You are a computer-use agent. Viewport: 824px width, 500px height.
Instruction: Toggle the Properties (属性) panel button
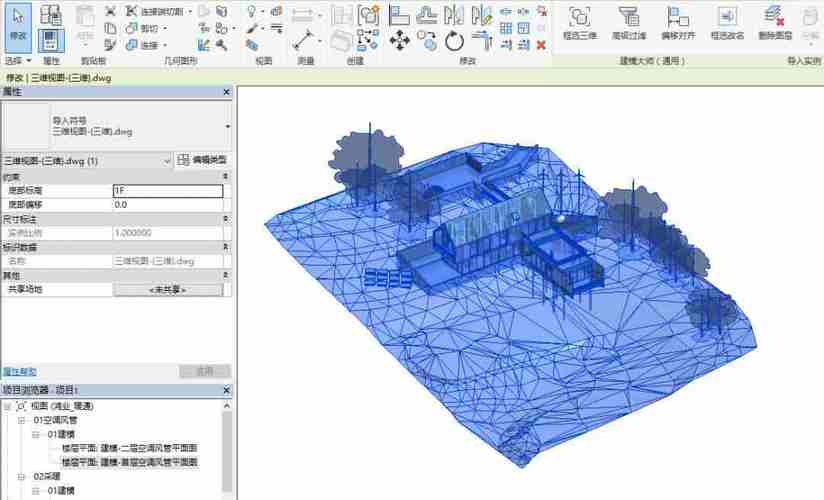[49, 41]
